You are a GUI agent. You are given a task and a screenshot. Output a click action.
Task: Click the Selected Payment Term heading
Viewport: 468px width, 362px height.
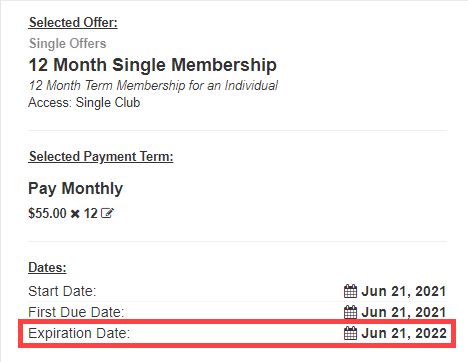101,157
